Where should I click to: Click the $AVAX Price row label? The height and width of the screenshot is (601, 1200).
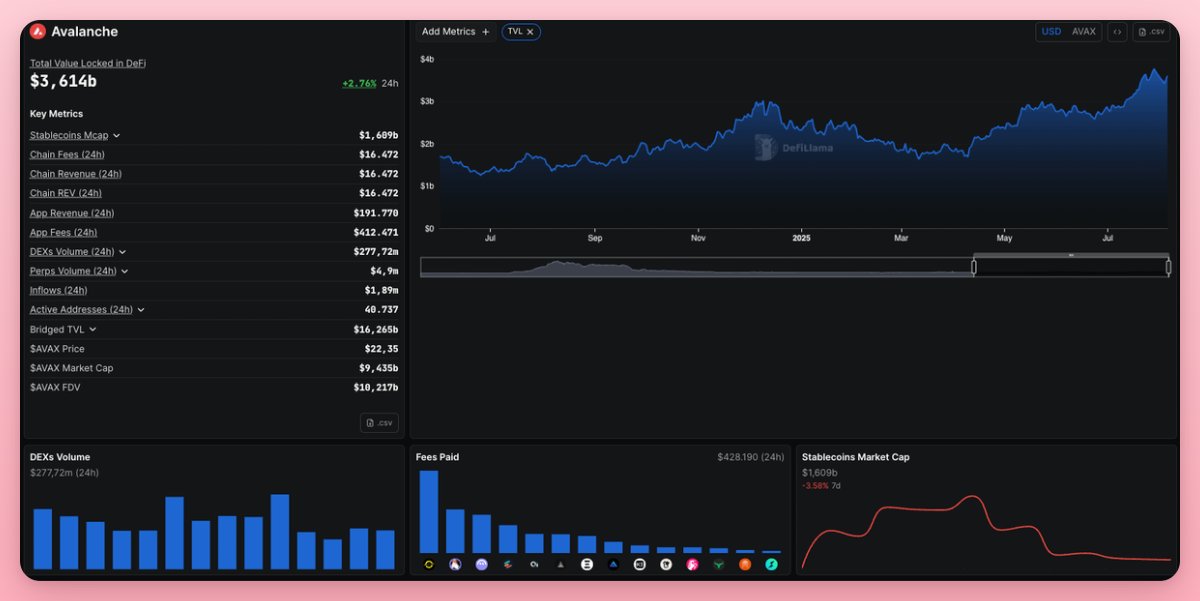pos(57,349)
